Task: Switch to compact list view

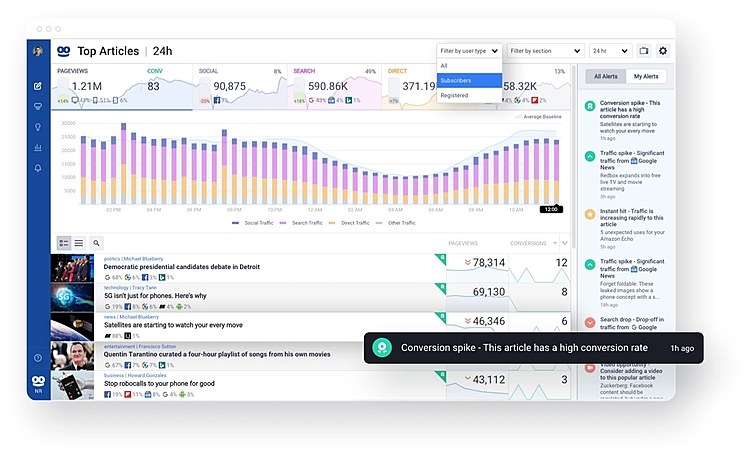Action: pos(79,243)
